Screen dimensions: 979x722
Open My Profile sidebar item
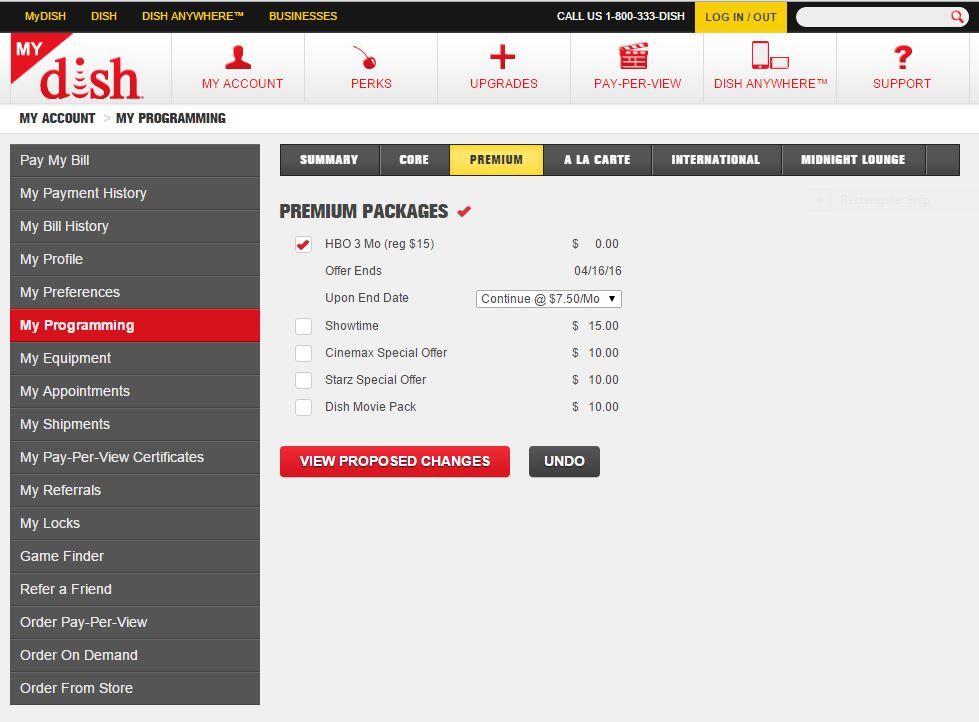click(x=135, y=260)
